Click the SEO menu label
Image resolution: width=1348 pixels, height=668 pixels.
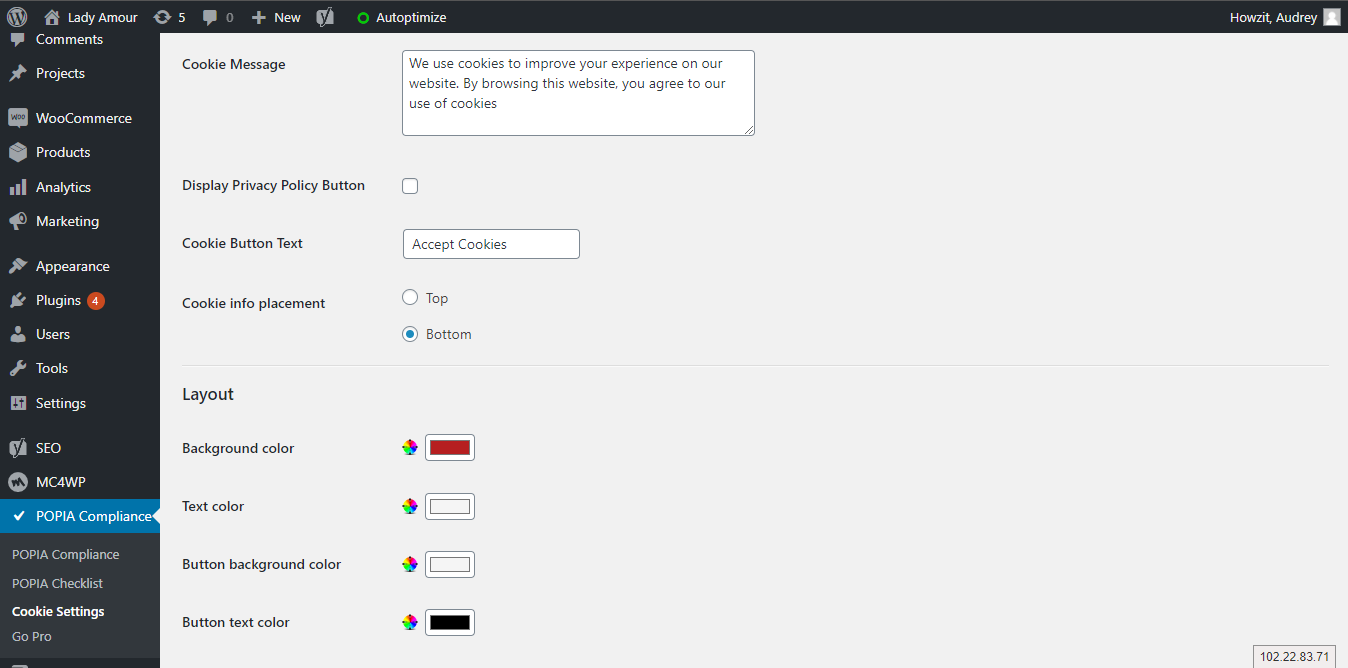click(48, 448)
